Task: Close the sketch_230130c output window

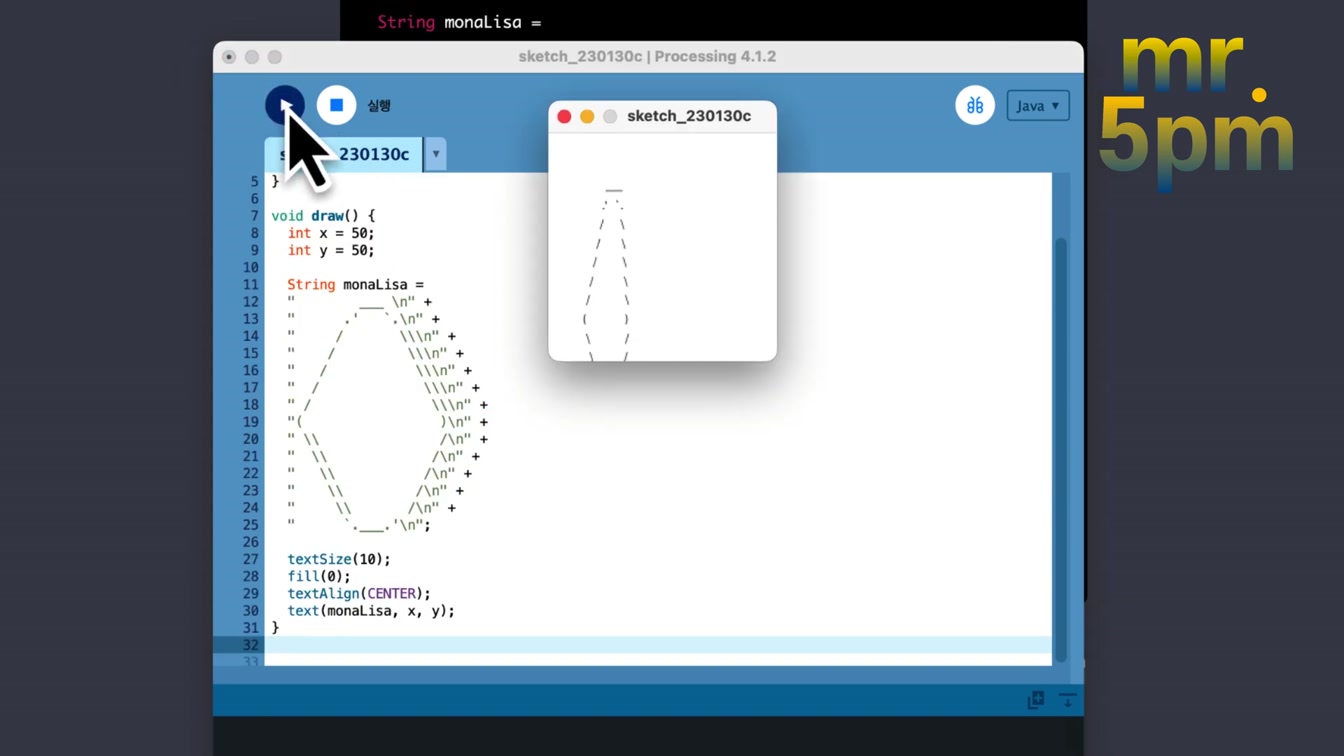Action: pyautogui.click(x=564, y=116)
